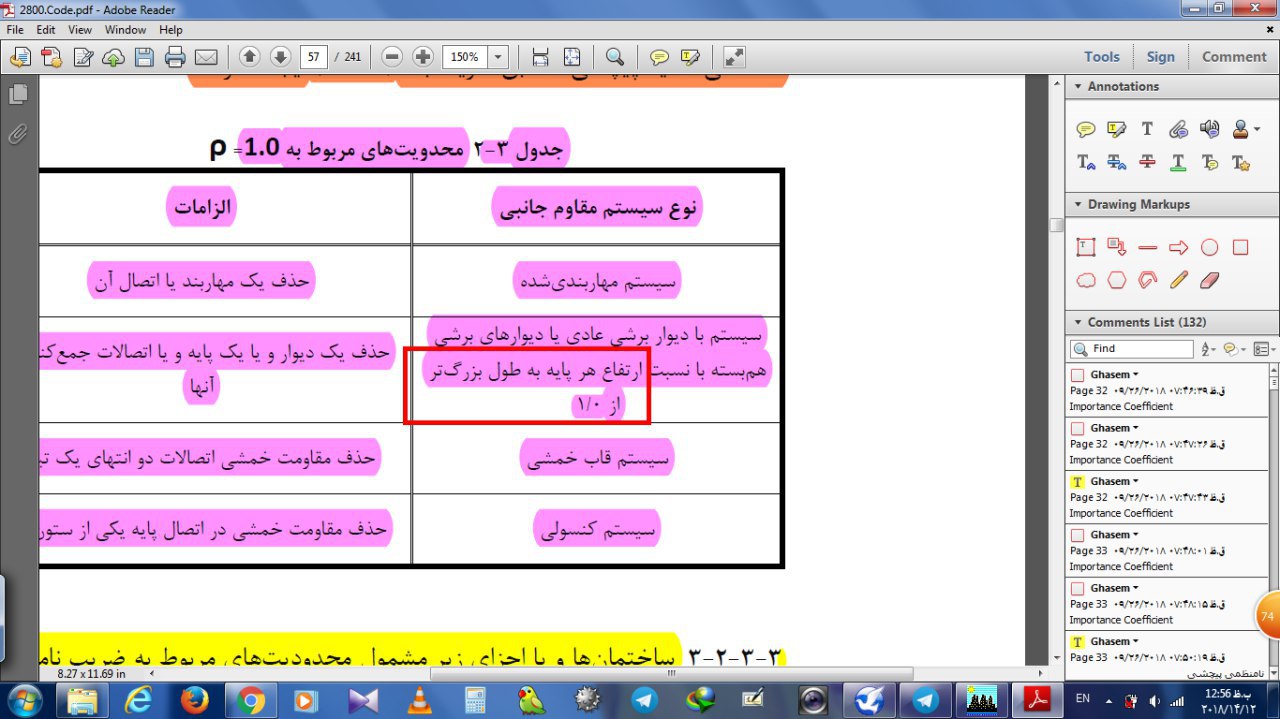This screenshot has height=719, width=1280.
Task: Select the Draw Polygon tool
Action: [x=1117, y=281]
